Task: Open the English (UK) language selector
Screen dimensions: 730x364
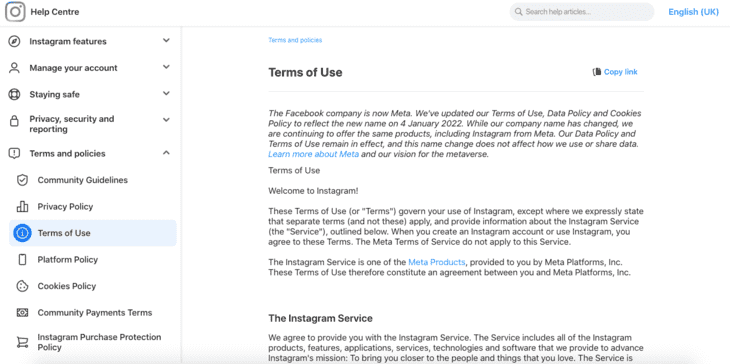Action: pyautogui.click(x=693, y=12)
